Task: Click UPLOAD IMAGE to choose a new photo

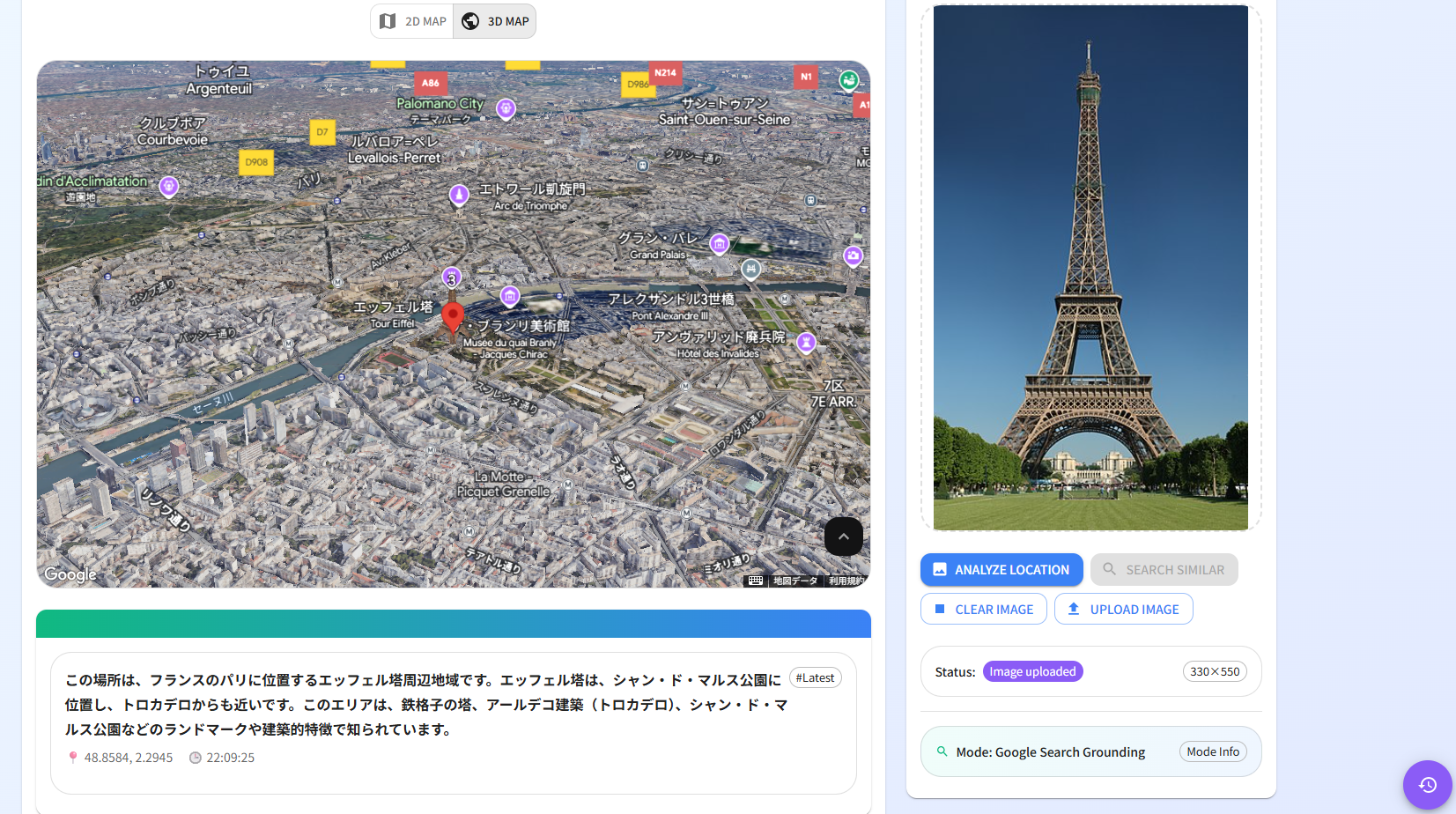Action: pos(1123,609)
